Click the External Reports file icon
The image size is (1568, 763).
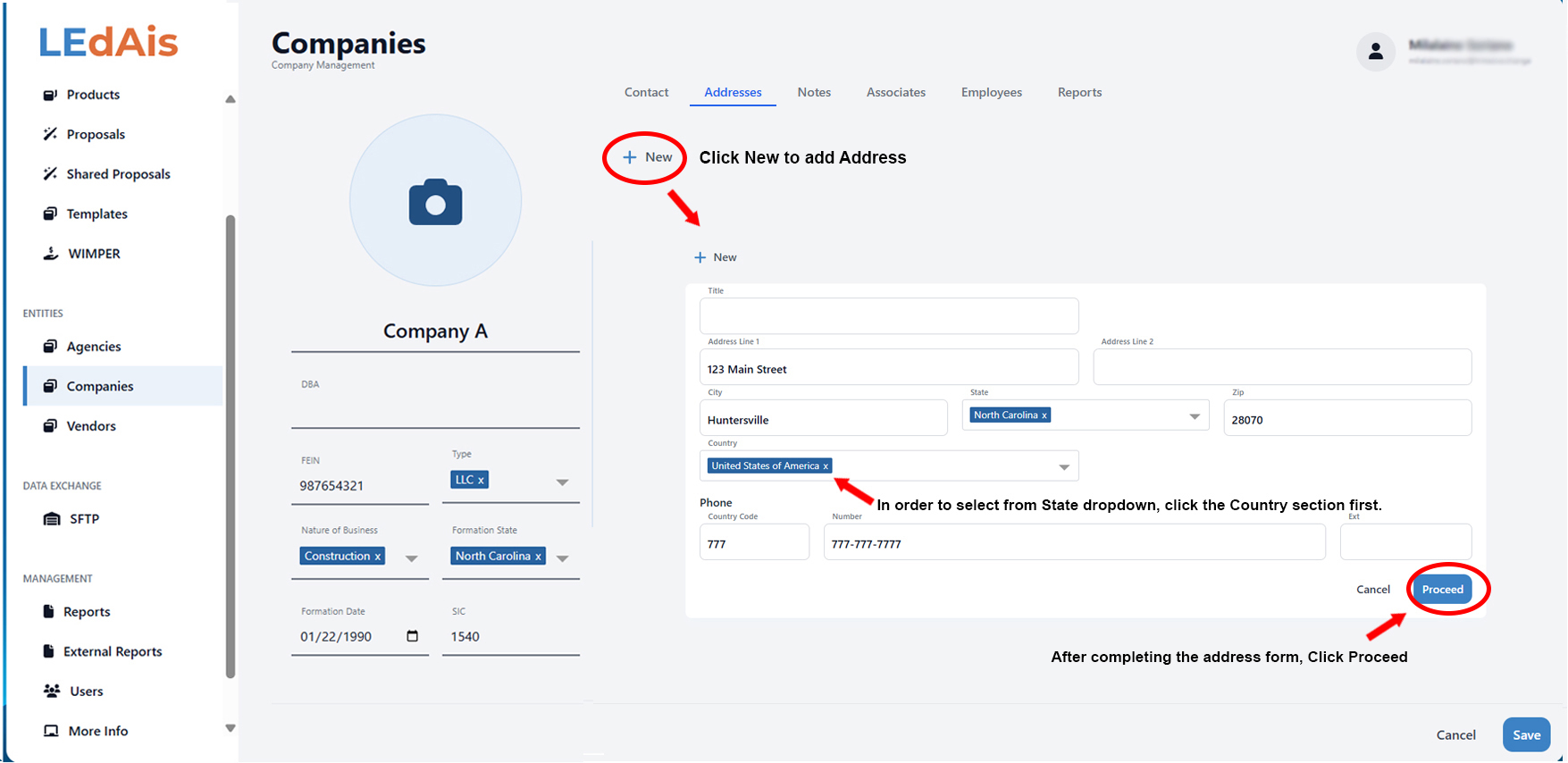[x=49, y=651]
